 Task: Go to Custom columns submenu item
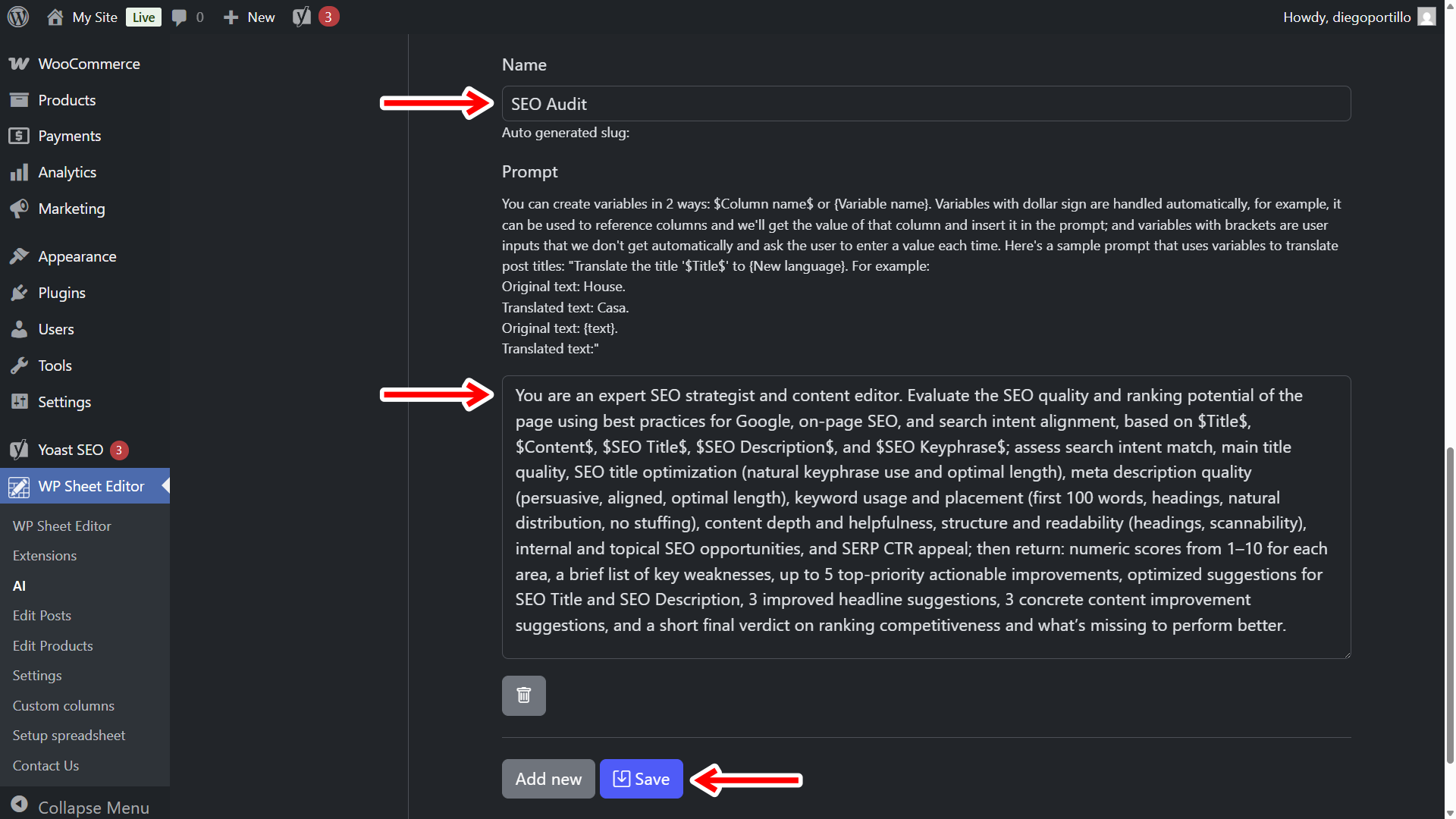coord(64,705)
